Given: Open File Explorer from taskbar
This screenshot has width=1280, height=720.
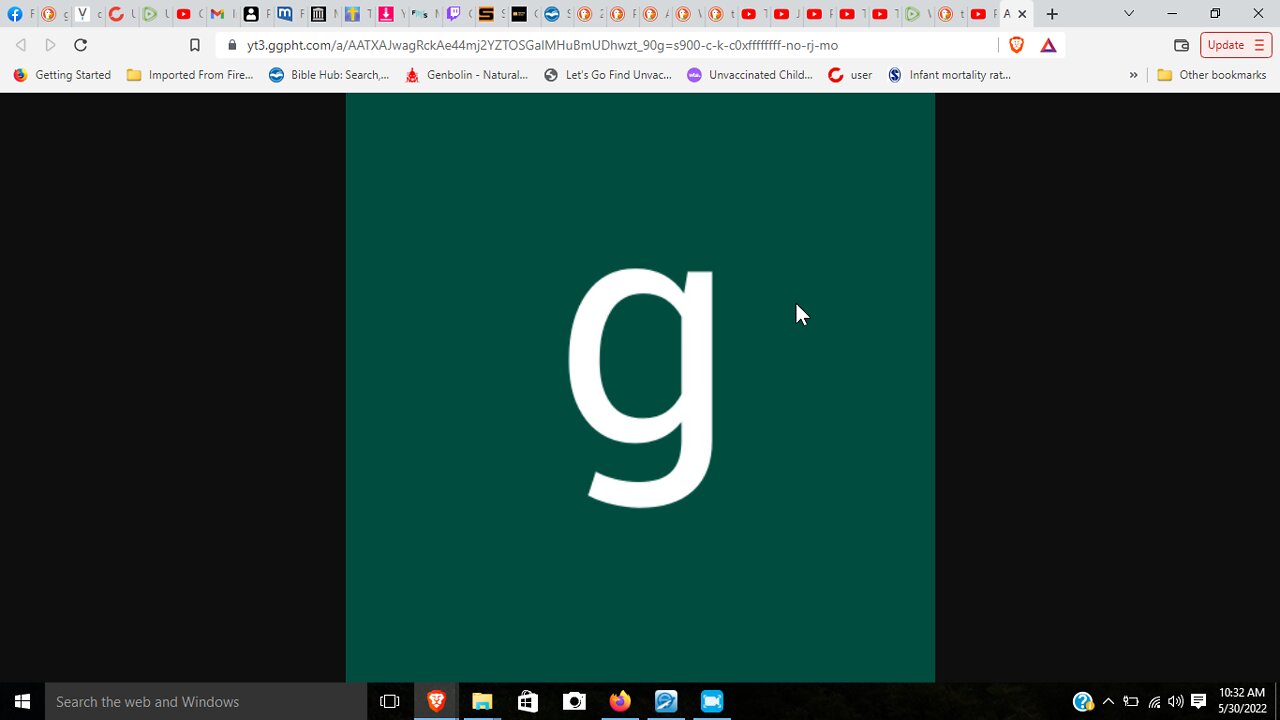Looking at the screenshot, I should 482,702.
